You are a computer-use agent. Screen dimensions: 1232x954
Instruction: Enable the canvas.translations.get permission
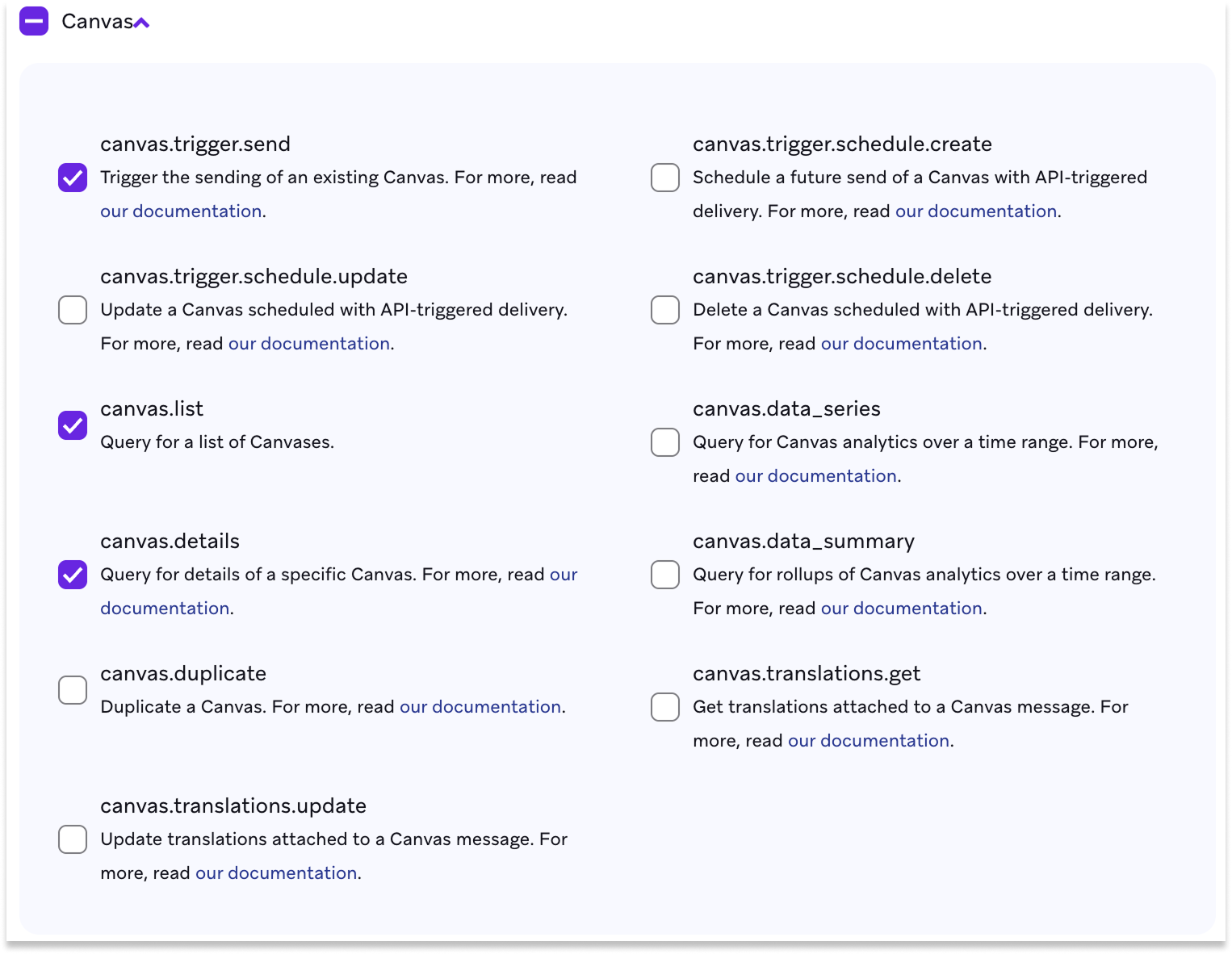tap(664, 707)
